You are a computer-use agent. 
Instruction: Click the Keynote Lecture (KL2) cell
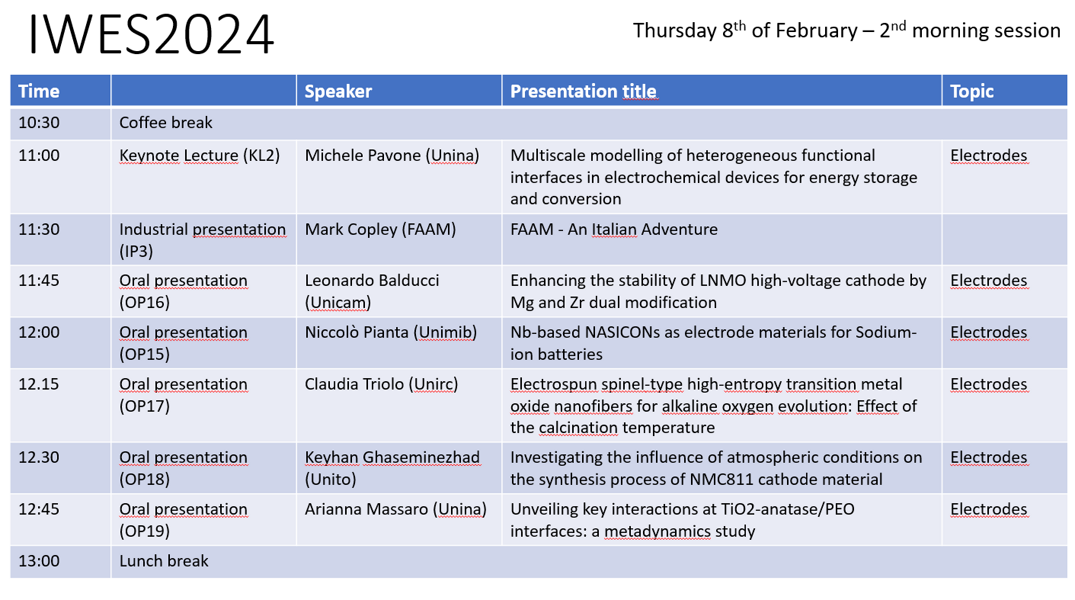coord(199,155)
